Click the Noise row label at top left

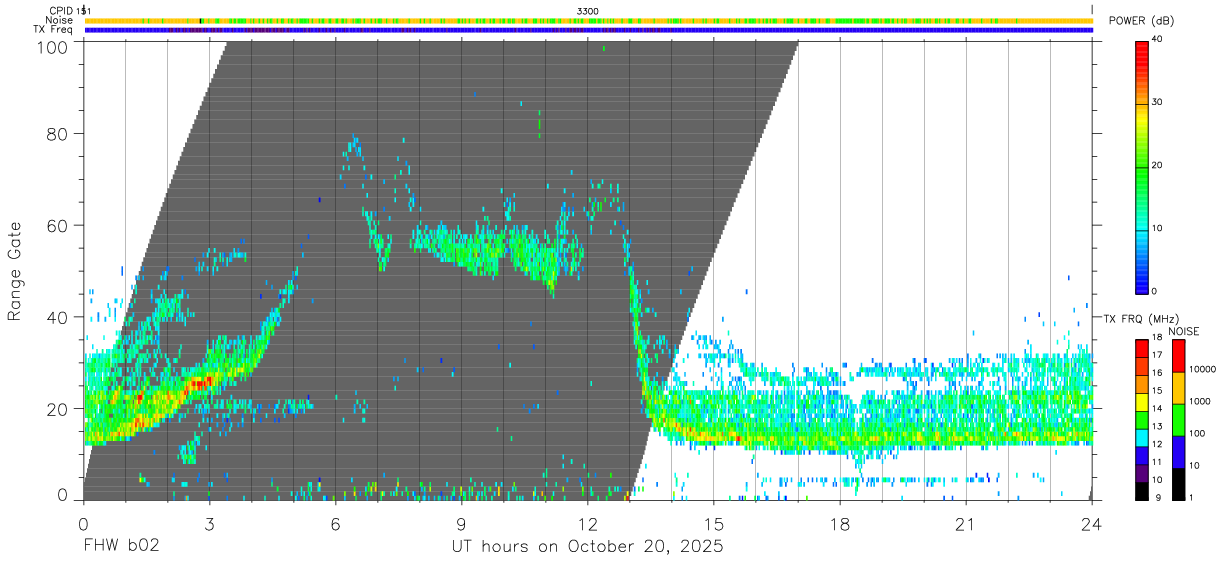[x=59, y=20]
